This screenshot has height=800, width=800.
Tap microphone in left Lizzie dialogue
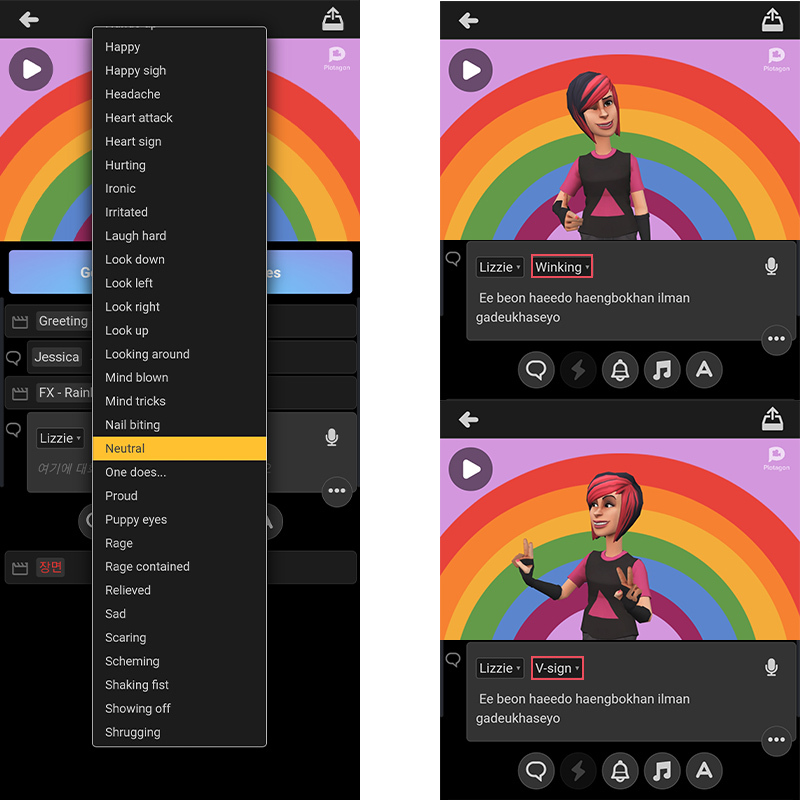click(332, 437)
